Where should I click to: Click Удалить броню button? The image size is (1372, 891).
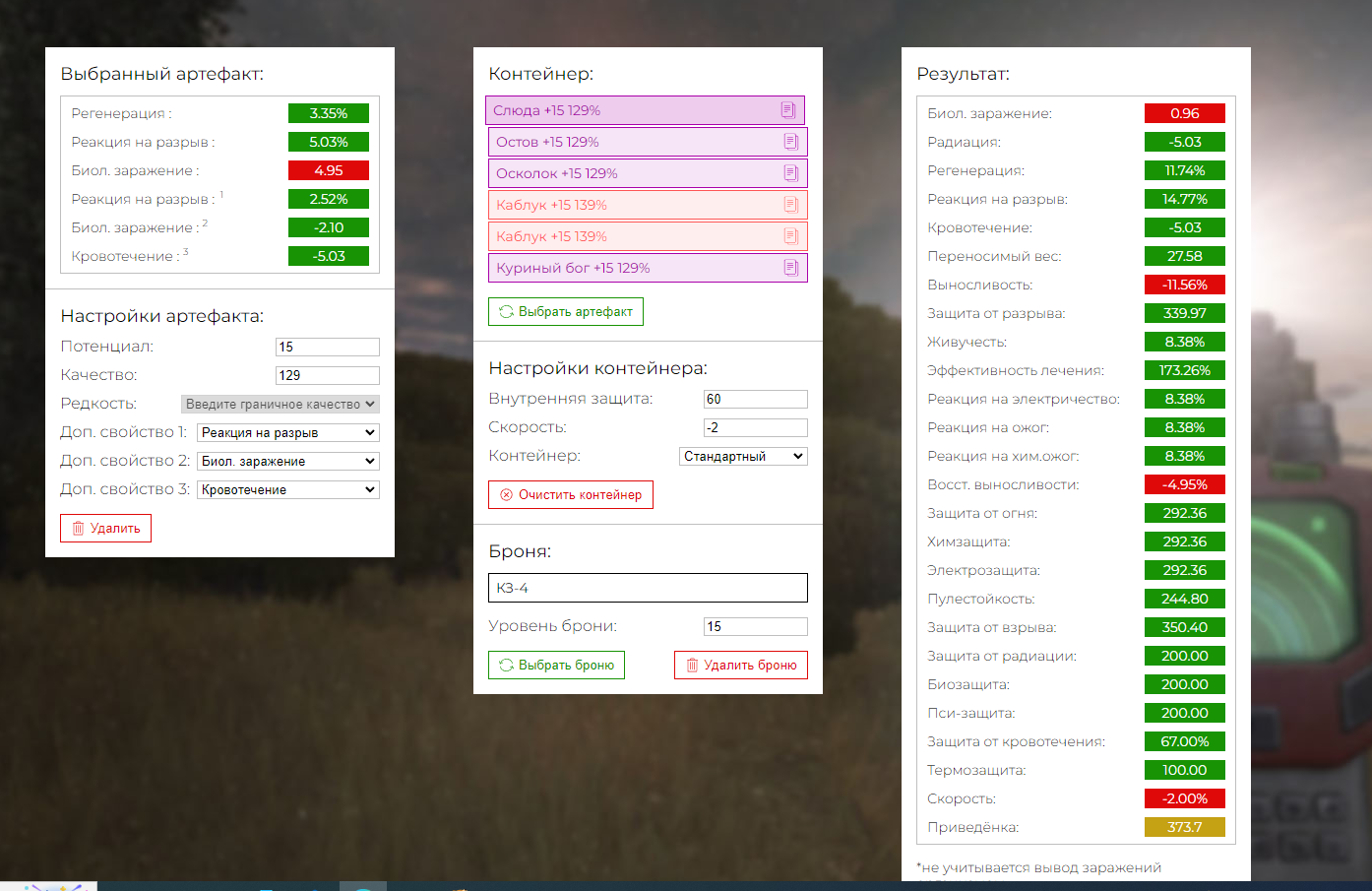click(x=741, y=665)
